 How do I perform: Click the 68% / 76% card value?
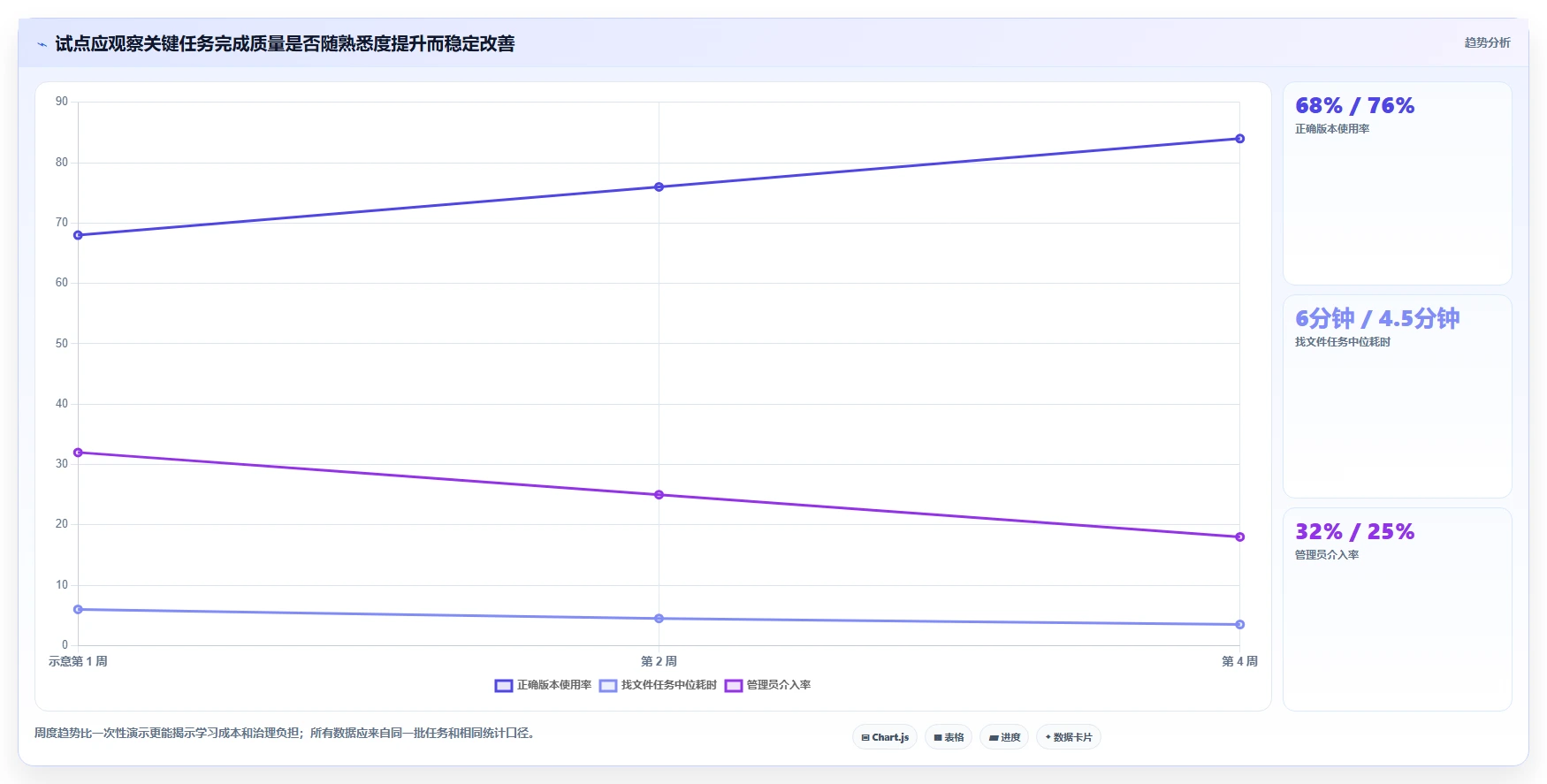pyautogui.click(x=1354, y=106)
